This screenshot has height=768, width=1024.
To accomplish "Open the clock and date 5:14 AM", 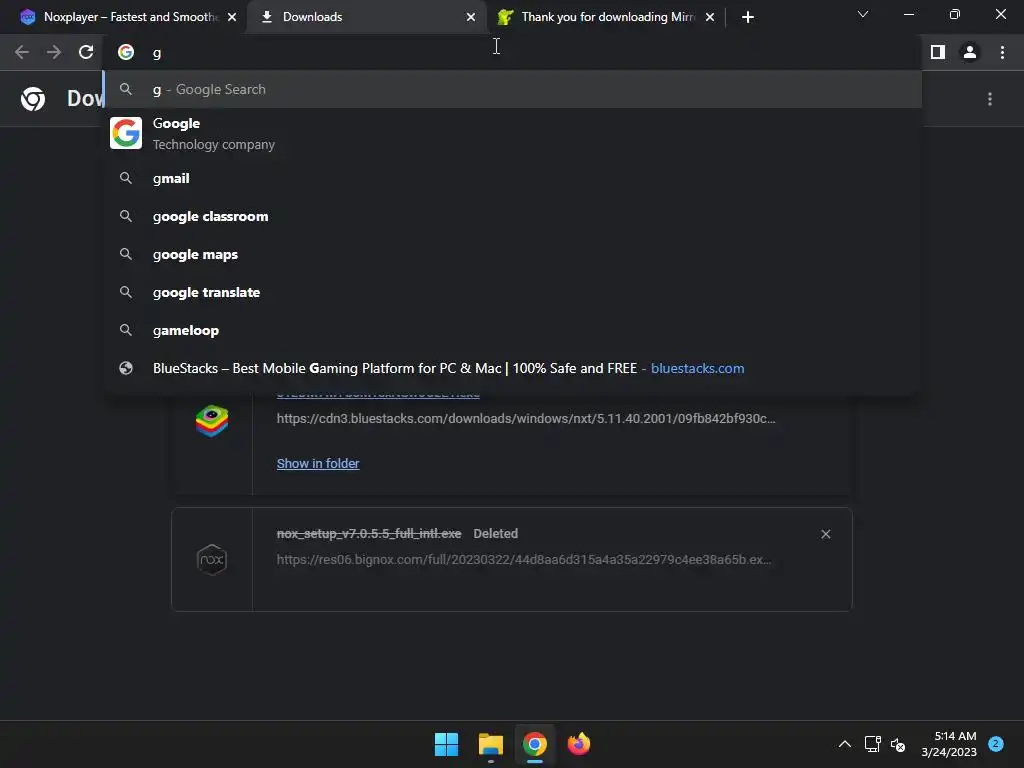I will (949, 744).
